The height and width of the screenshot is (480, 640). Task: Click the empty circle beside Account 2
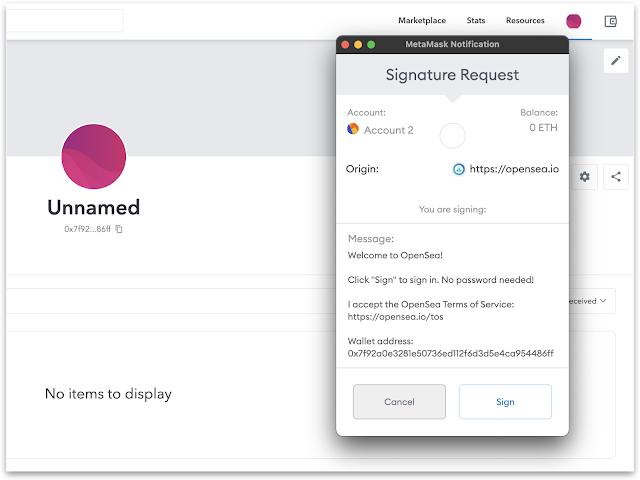[452, 136]
